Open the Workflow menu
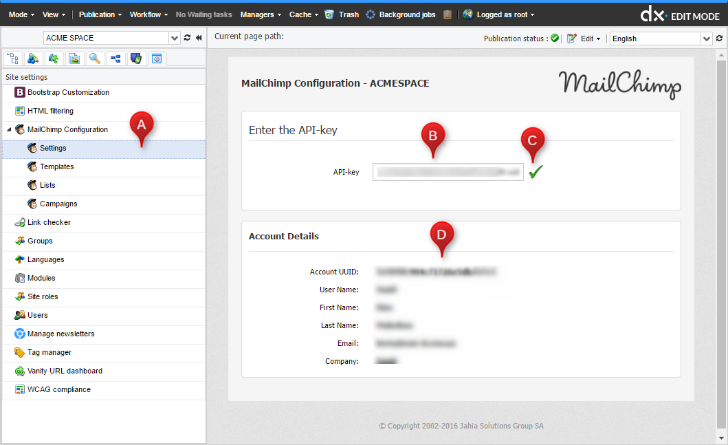 [149, 15]
